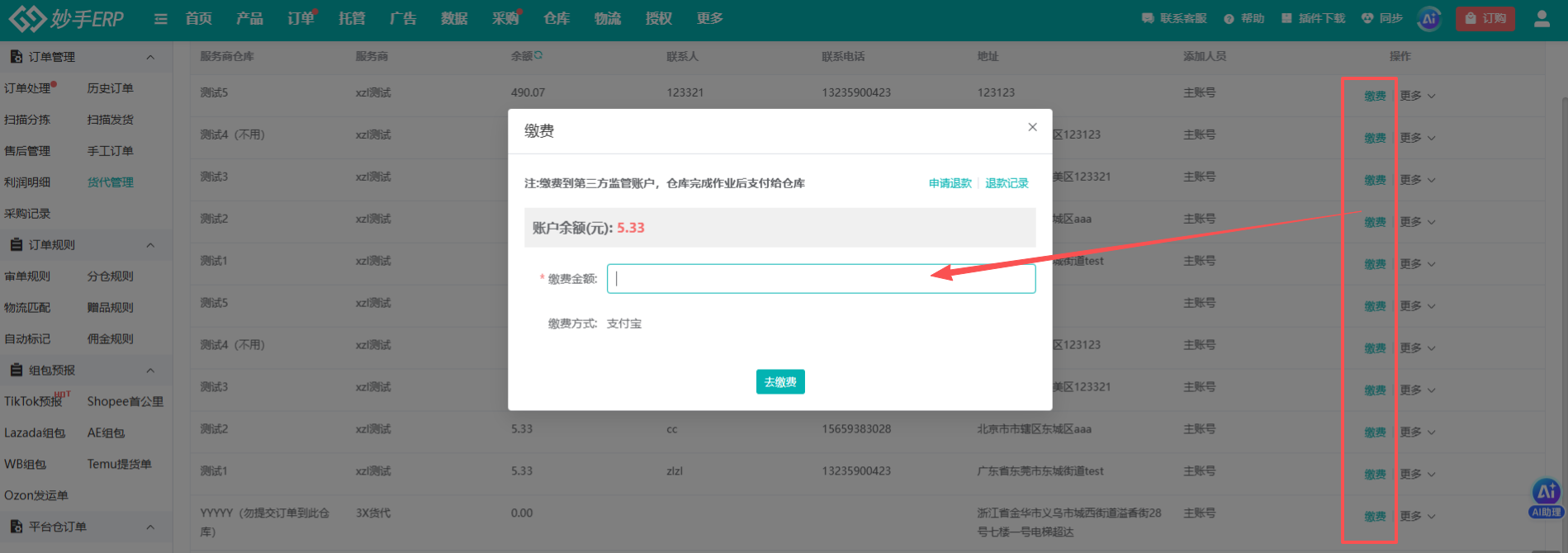Click the 去缴费 button

(780, 382)
